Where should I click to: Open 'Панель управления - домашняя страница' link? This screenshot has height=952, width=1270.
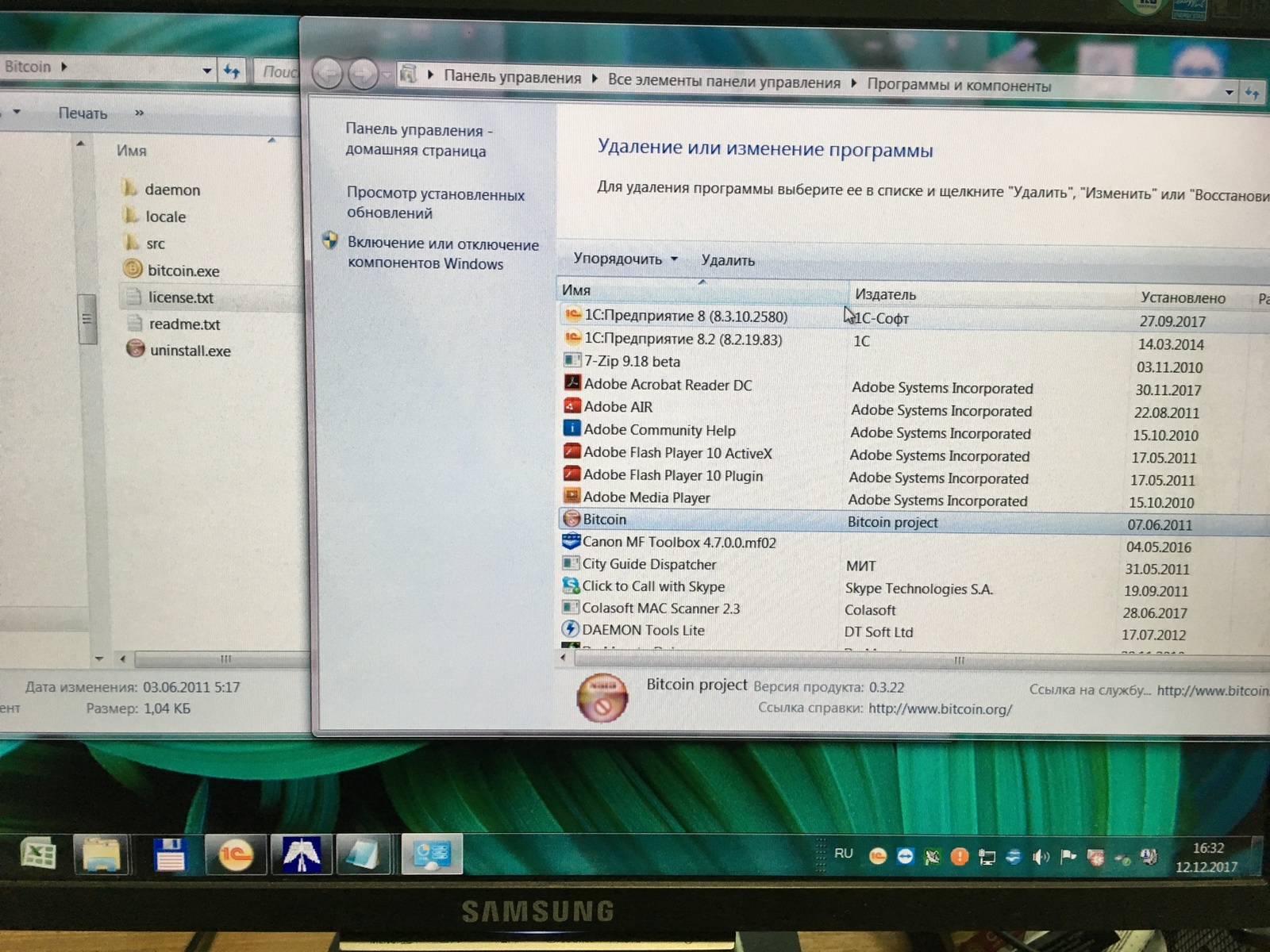pos(419,140)
